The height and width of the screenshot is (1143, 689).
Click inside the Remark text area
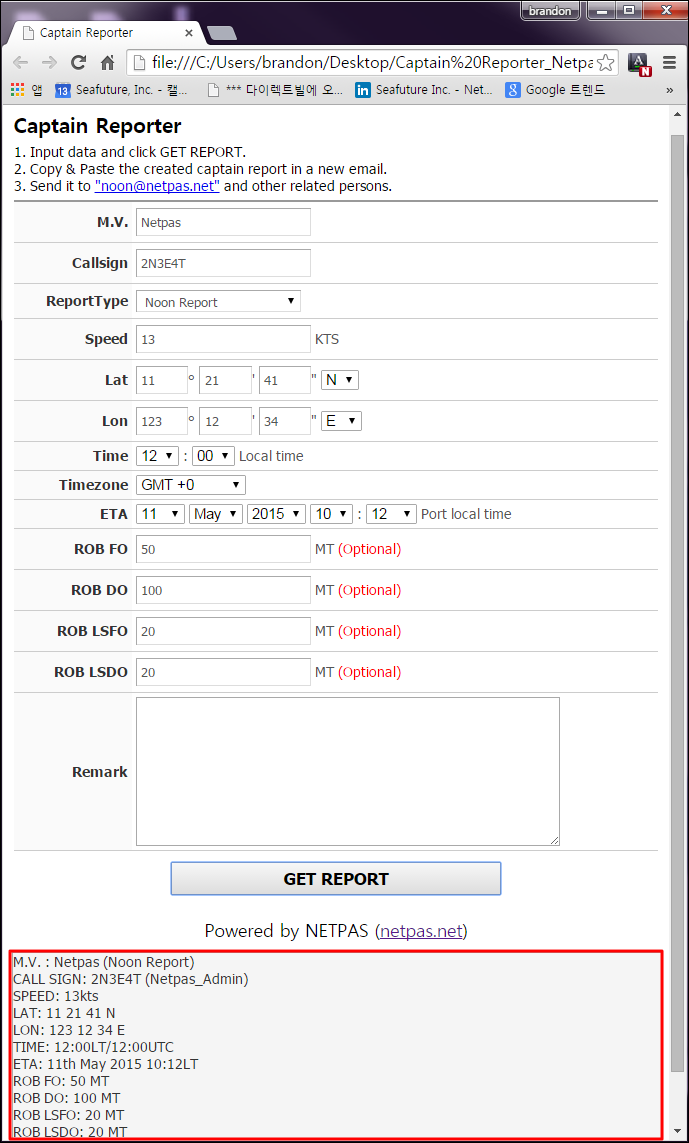coord(348,771)
